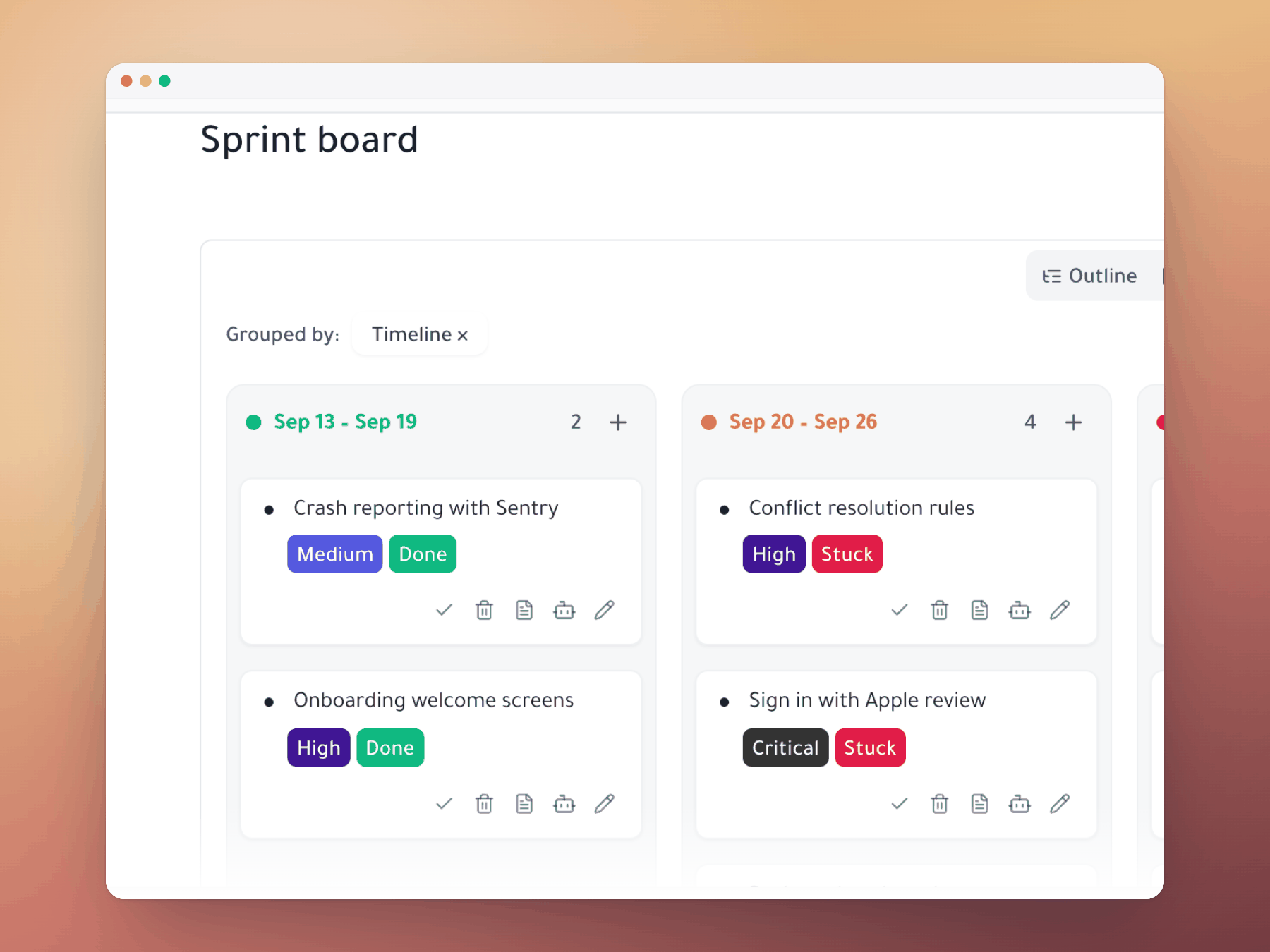Open notes for Crash reporting with Sentry

pos(524,610)
